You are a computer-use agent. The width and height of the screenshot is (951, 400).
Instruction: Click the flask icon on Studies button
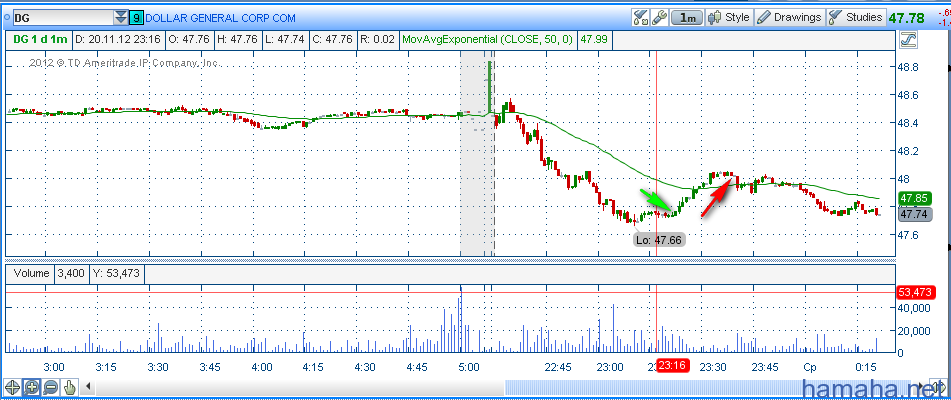pyautogui.click(x=836, y=18)
